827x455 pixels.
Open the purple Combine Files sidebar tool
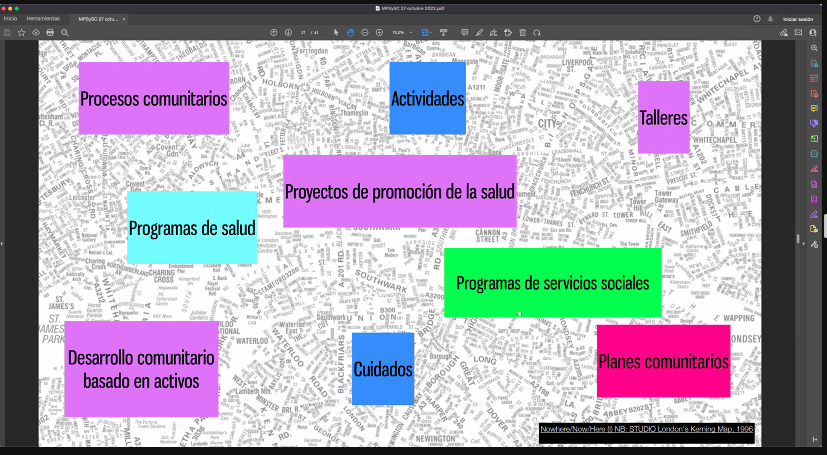(814, 123)
